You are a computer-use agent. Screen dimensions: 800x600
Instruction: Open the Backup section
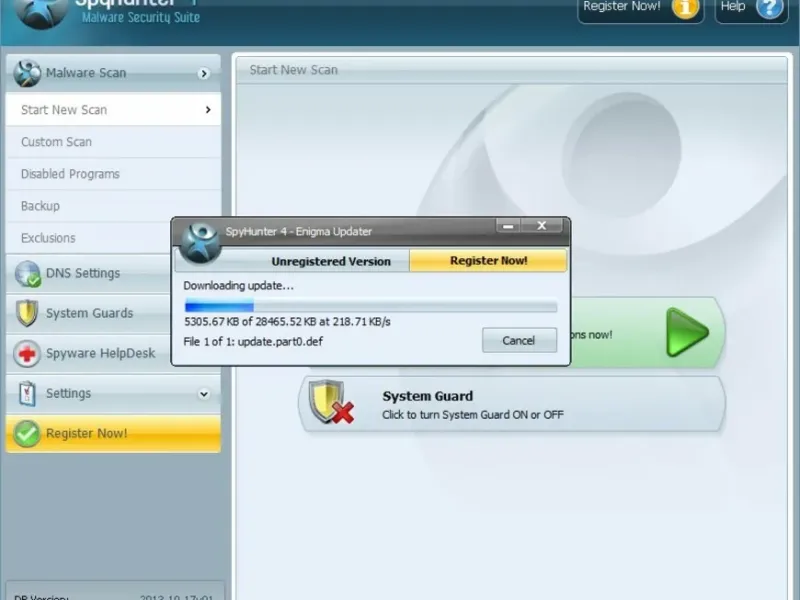[x=113, y=206]
